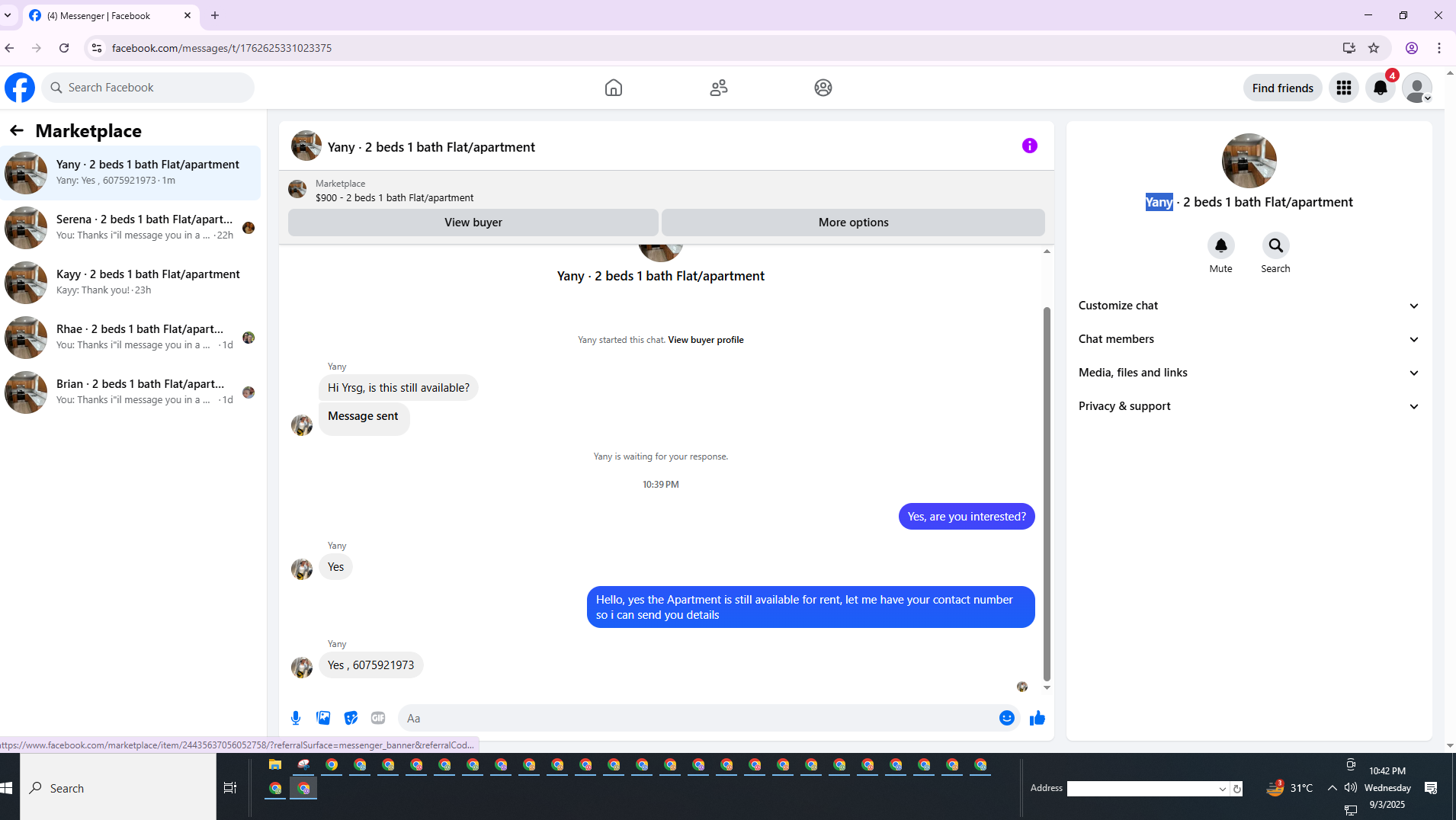This screenshot has width=1456, height=820.
Task: Go to the Home feed icon
Action: (x=614, y=88)
